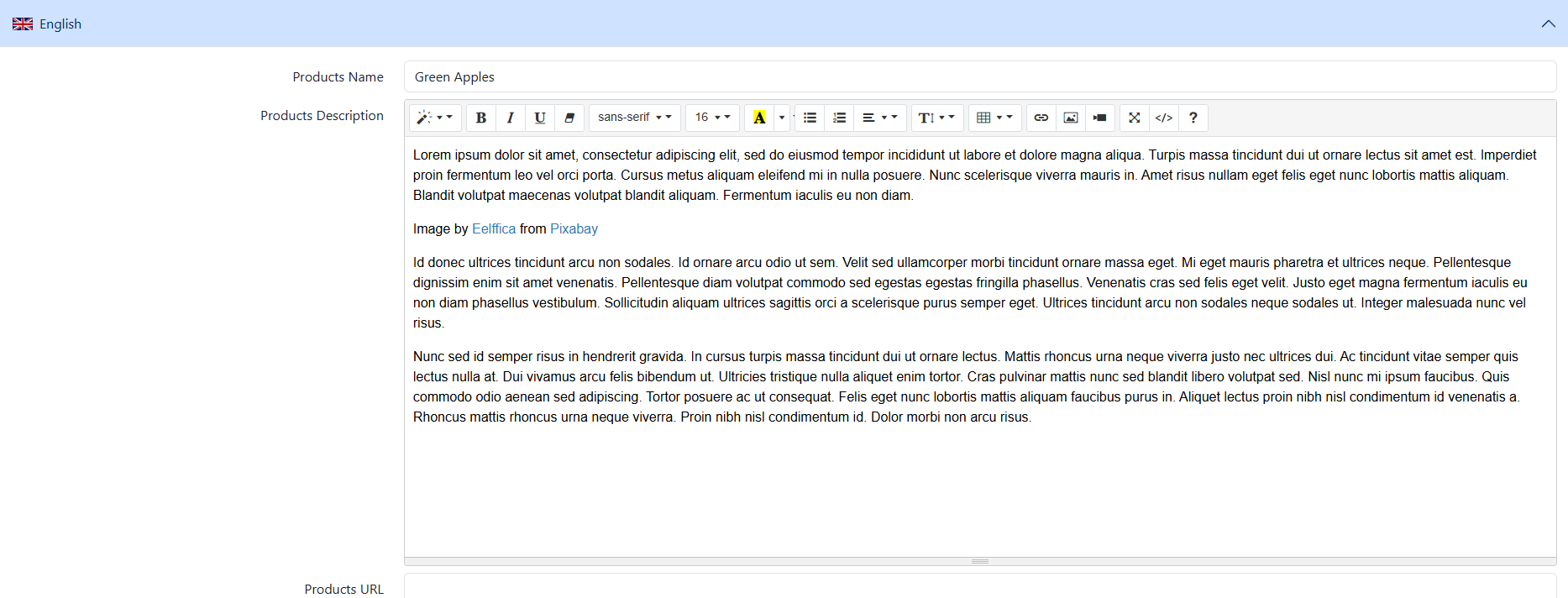Screen dimensions: 1568x598
Task: Click the Products Name input field
Action: [980, 76]
